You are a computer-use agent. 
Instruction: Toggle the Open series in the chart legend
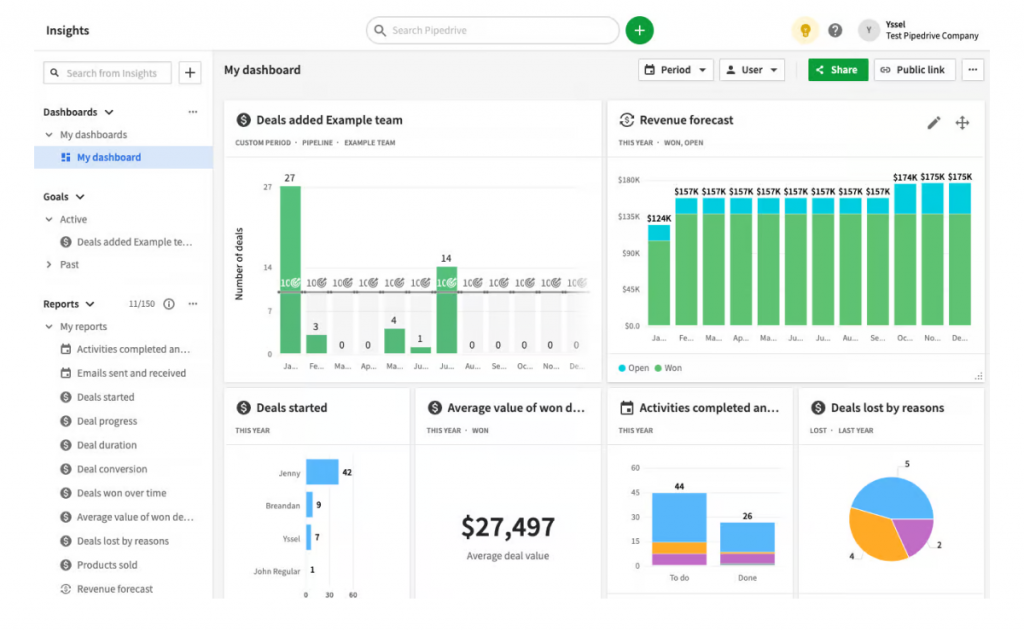[633, 368]
